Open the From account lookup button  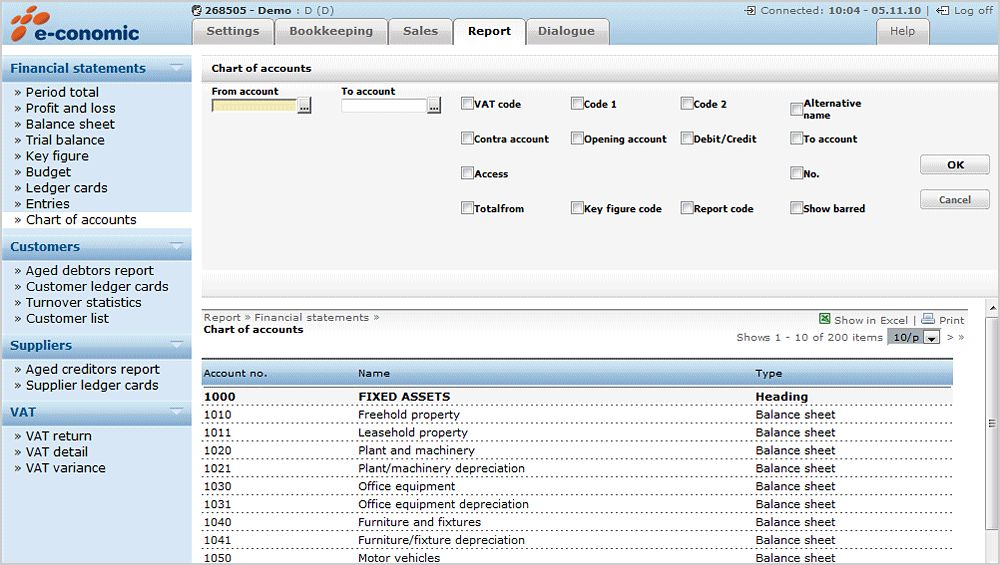304,106
